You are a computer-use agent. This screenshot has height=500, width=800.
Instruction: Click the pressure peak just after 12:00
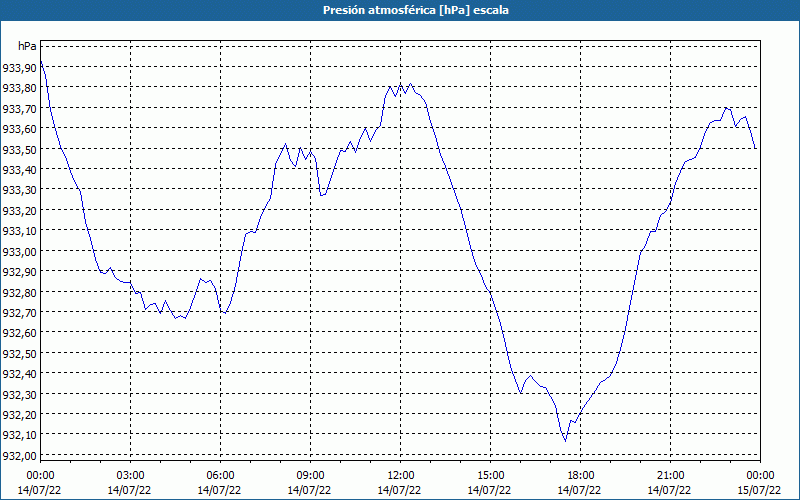(x=410, y=84)
